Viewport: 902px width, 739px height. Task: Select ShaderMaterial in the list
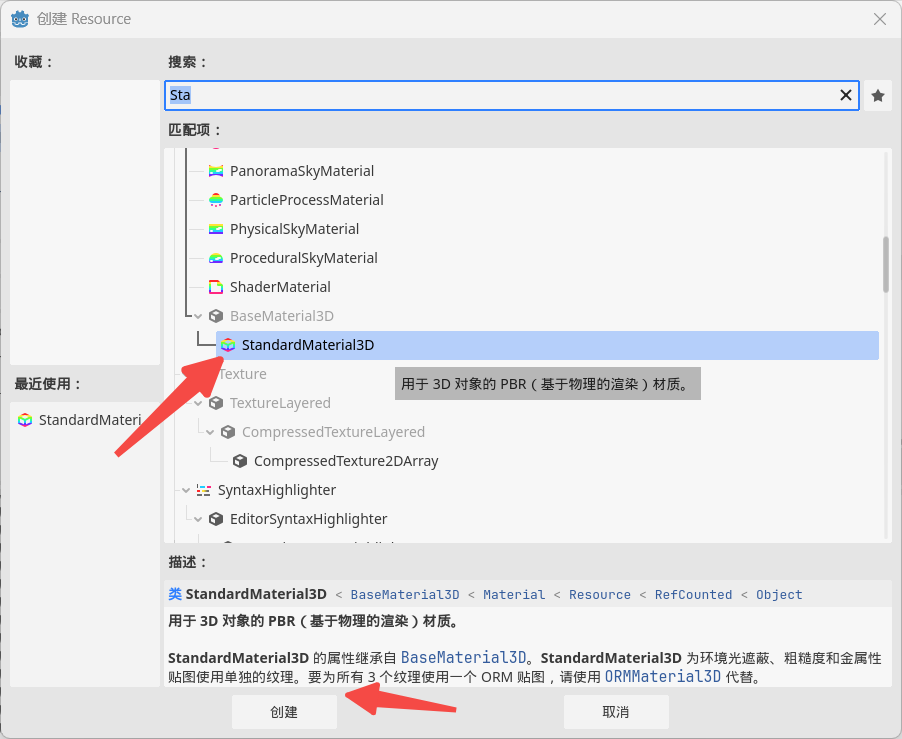[280, 287]
